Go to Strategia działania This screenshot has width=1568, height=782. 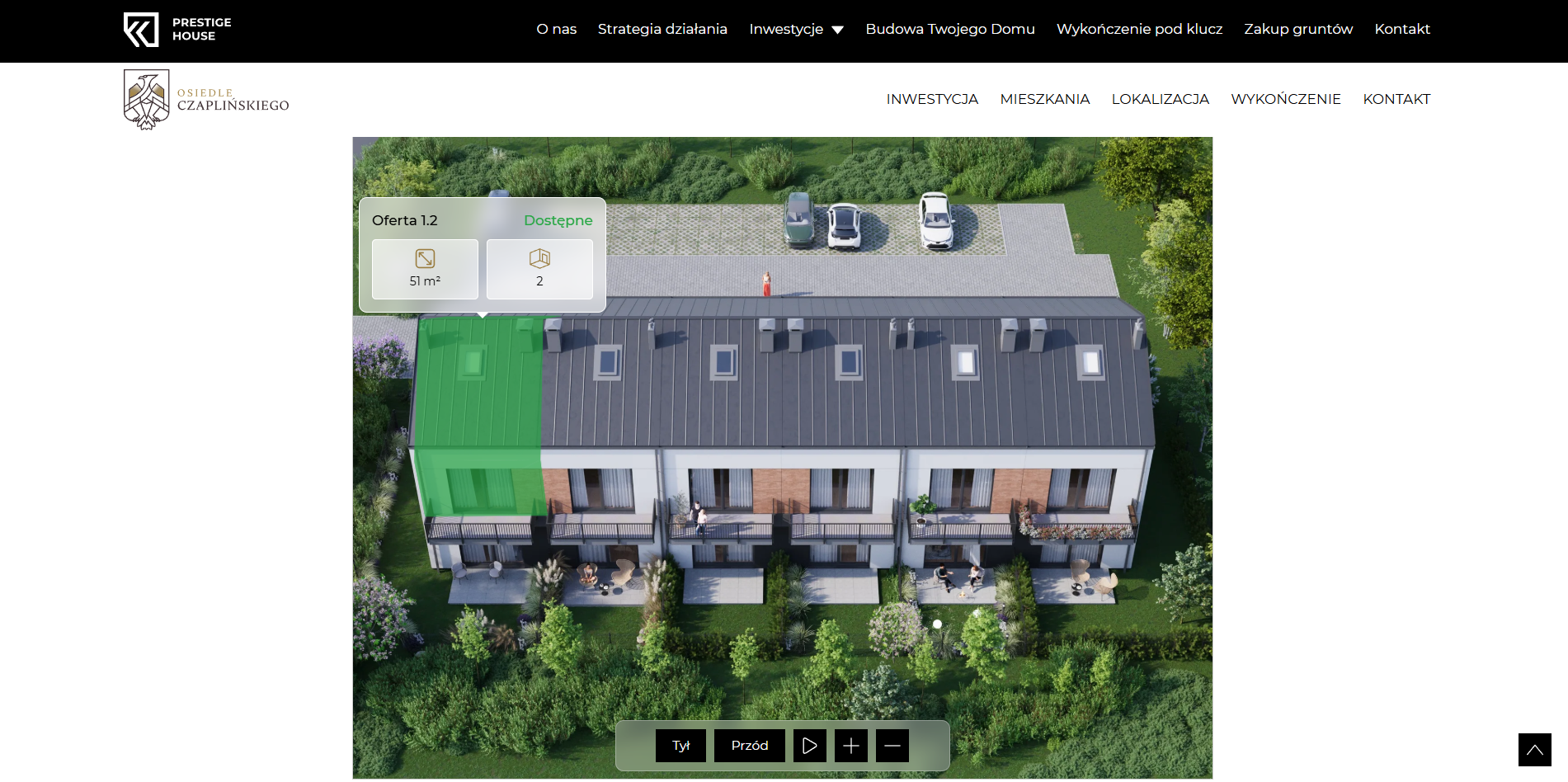662,29
